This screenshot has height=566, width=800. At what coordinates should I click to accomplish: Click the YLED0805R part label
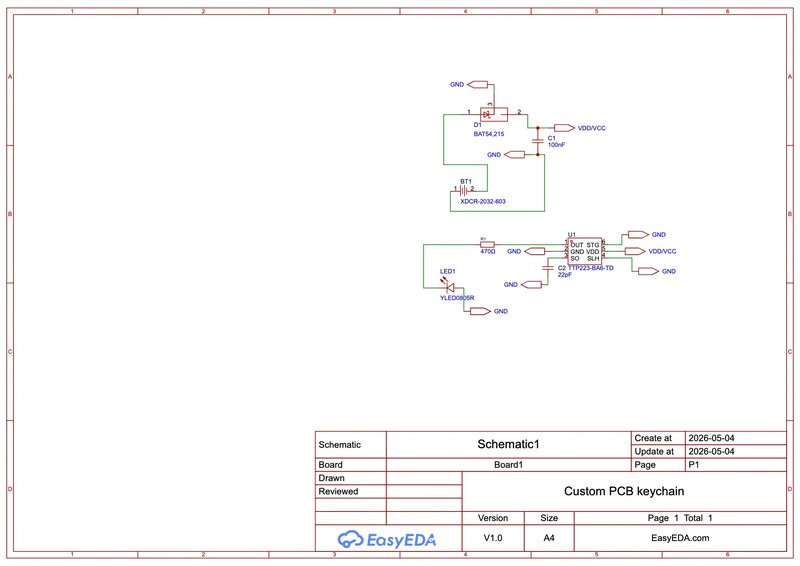tap(457, 298)
